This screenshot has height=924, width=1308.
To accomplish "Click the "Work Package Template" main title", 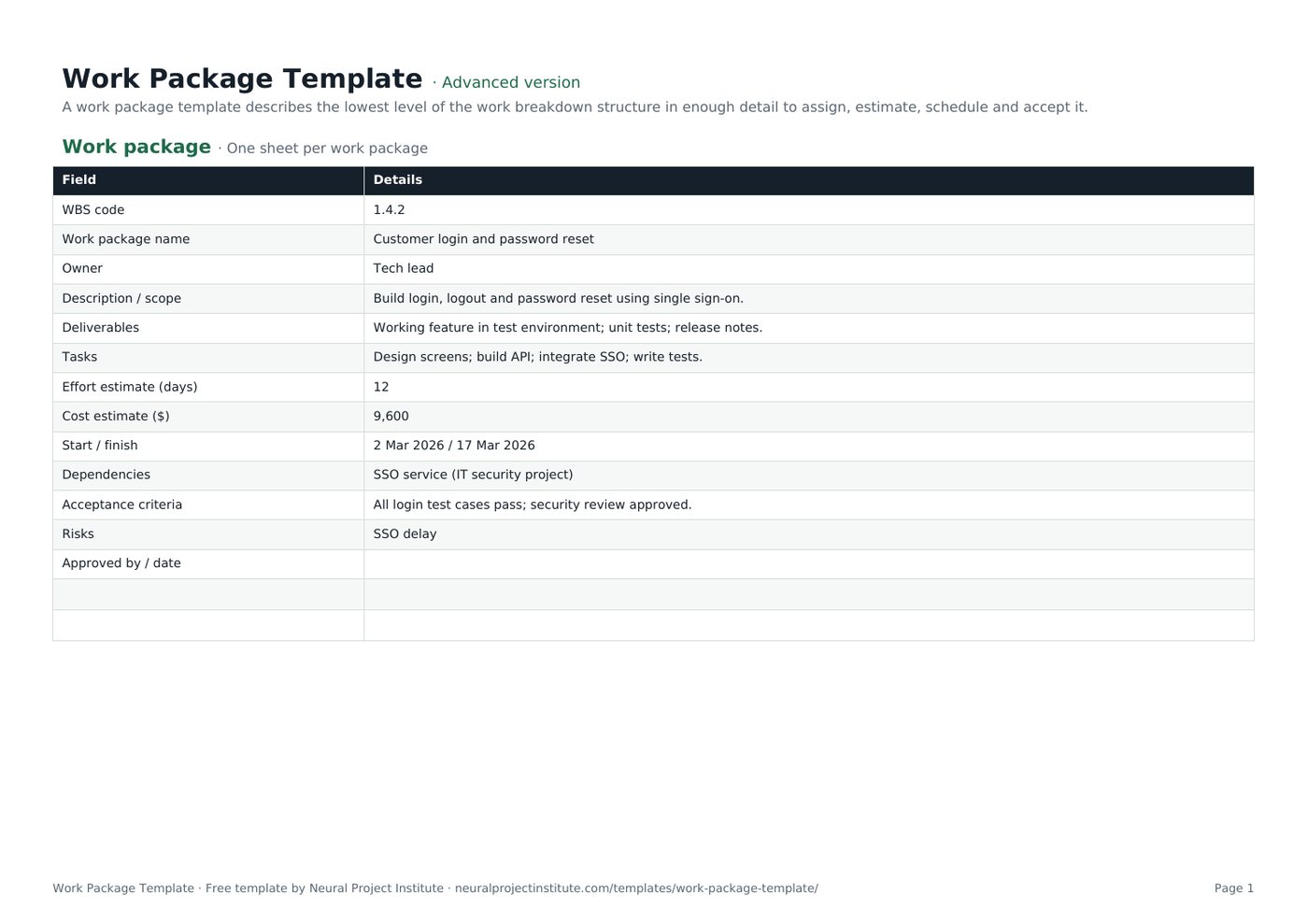I will 242,78.
